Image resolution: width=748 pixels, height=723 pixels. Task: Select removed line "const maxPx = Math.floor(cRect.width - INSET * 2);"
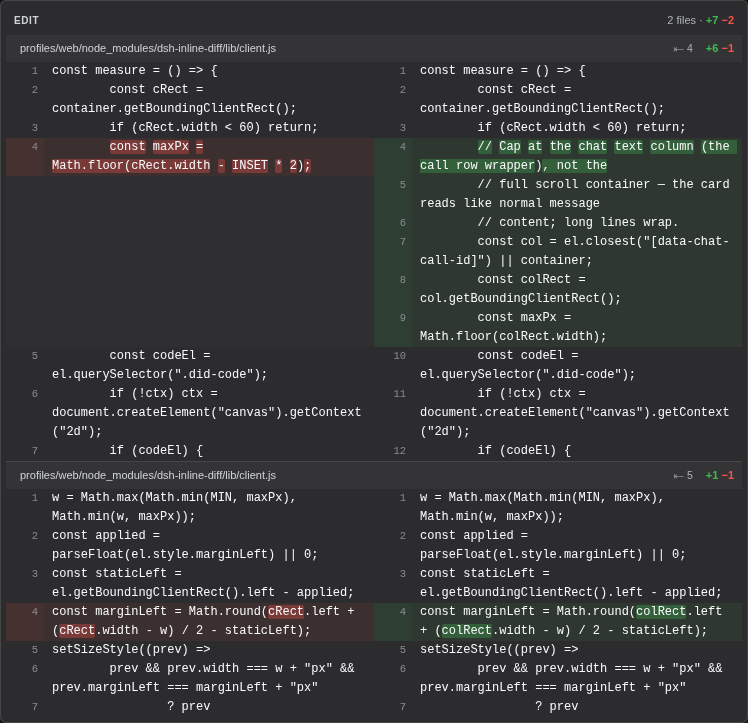[x=190, y=156]
